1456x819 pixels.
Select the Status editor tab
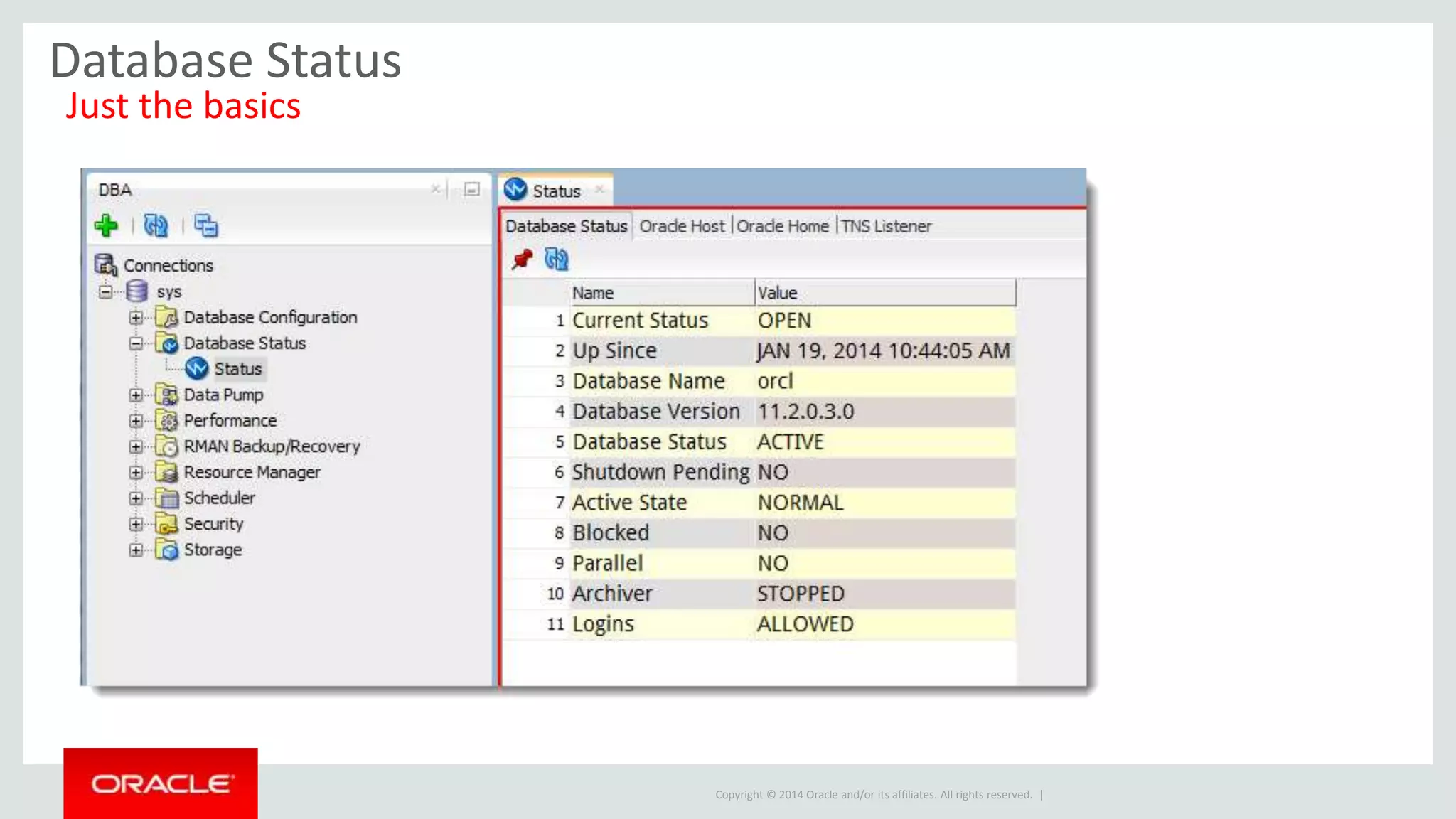tap(555, 191)
